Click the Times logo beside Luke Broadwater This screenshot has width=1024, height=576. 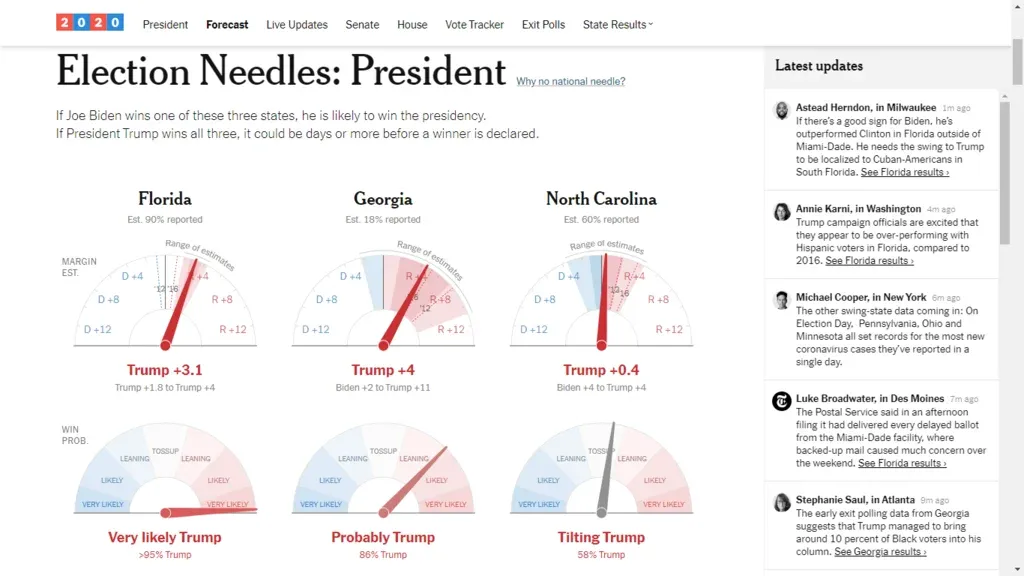click(782, 401)
